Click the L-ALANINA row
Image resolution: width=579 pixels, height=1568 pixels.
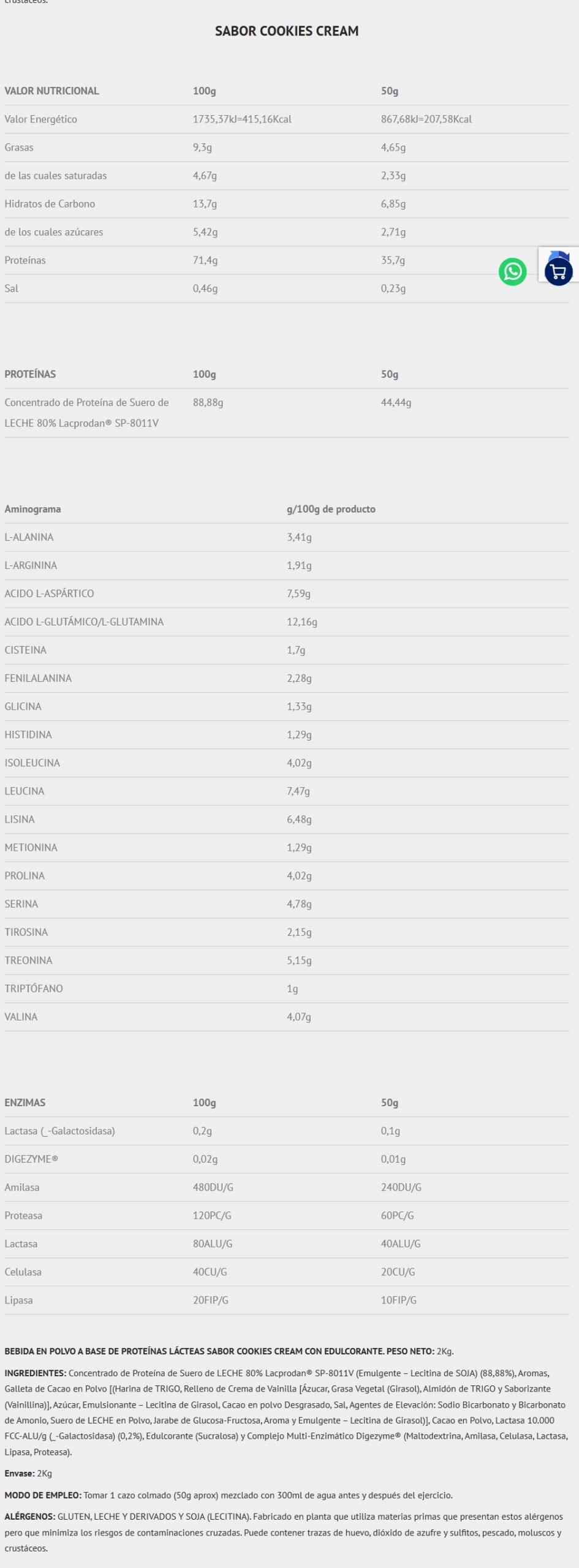[29, 537]
